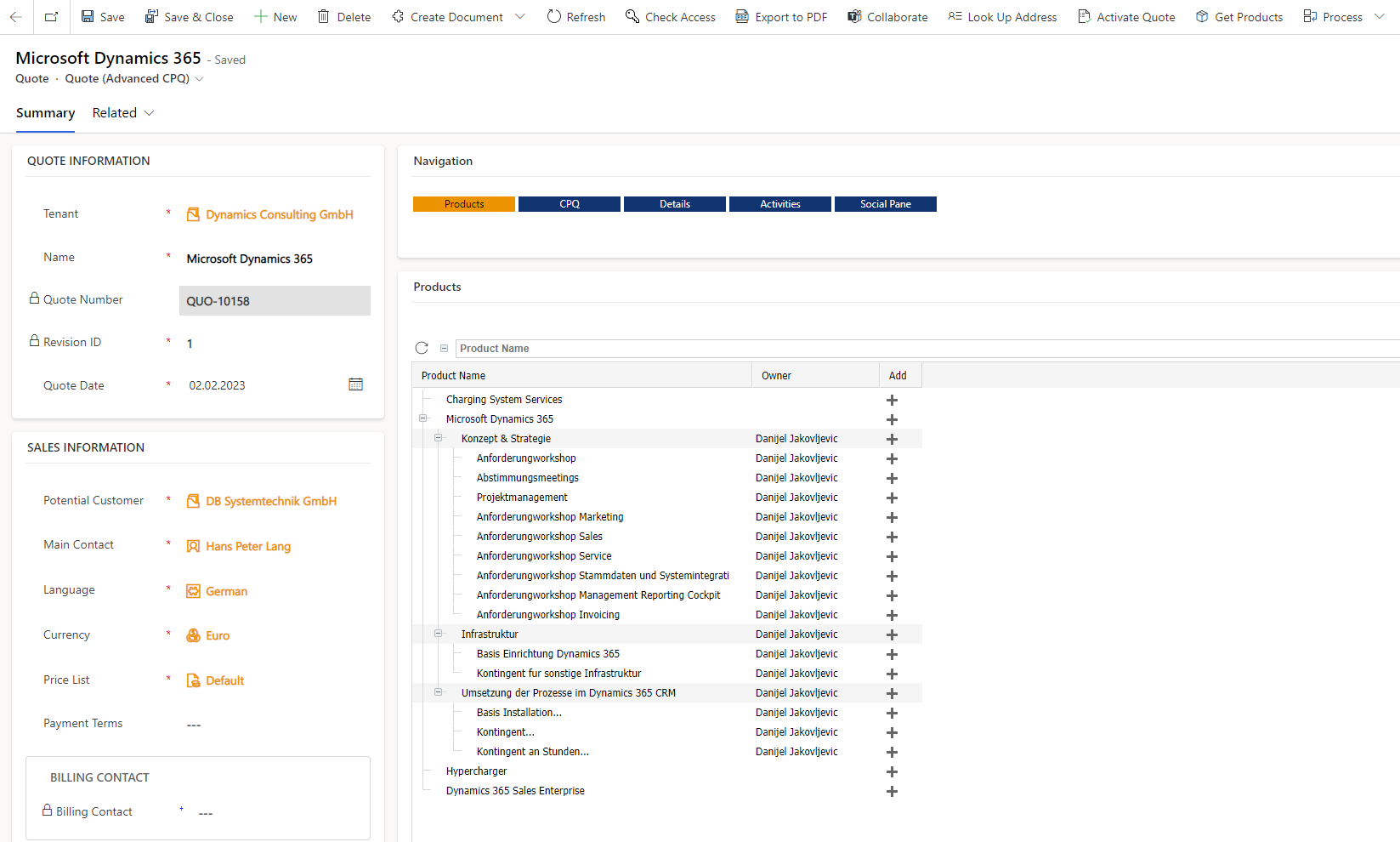Expand Create Document dropdown arrow

[x=520, y=17]
